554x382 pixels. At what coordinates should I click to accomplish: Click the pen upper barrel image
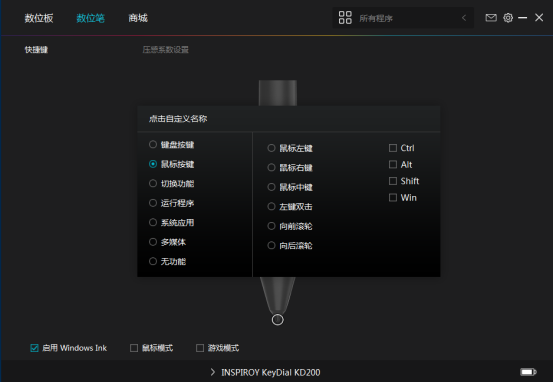(x=278, y=93)
